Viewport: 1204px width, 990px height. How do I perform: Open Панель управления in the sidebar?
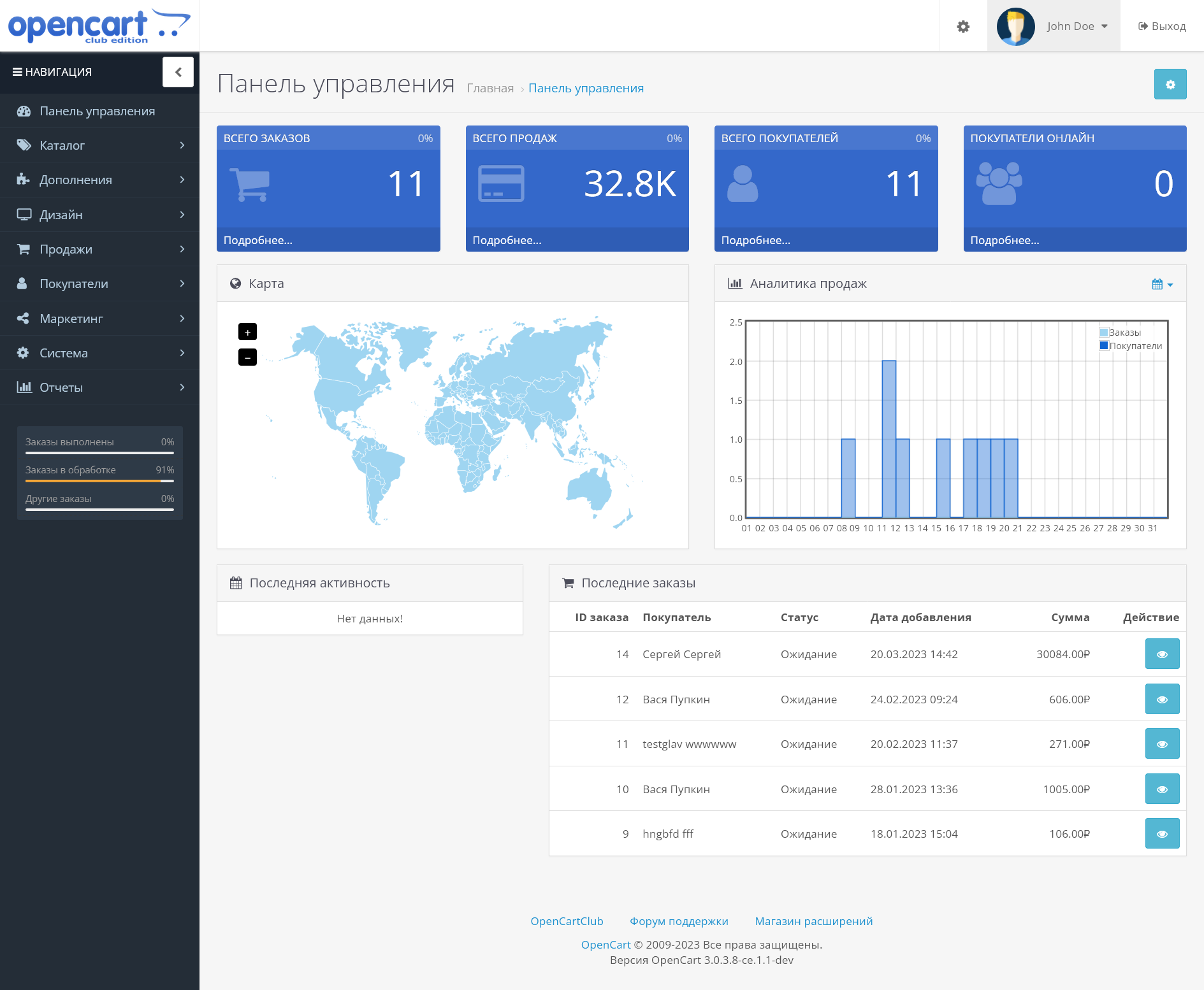point(97,111)
